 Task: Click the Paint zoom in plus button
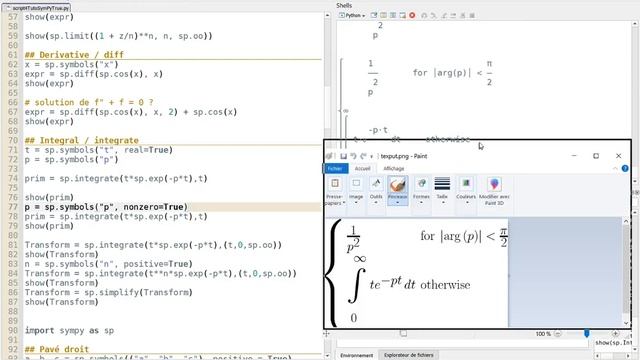[616, 334]
